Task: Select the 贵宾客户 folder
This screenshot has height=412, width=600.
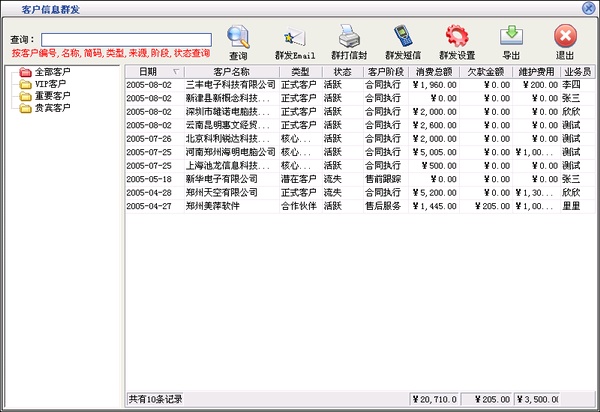Action: [x=52, y=108]
